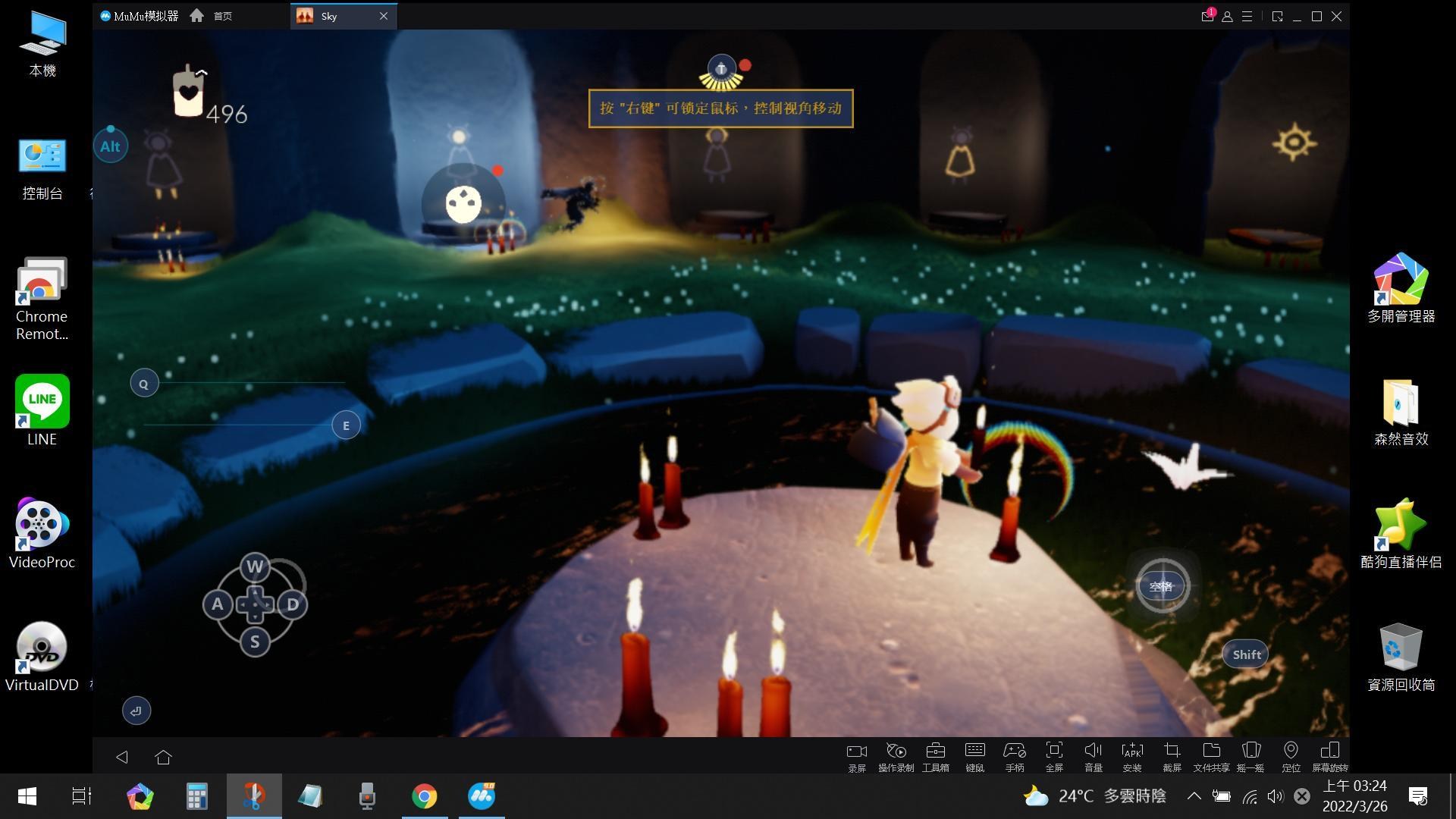This screenshot has height=819, width=1456.
Task: Take a screenshot with 截屏
Action: click(x=1172, y=756)
